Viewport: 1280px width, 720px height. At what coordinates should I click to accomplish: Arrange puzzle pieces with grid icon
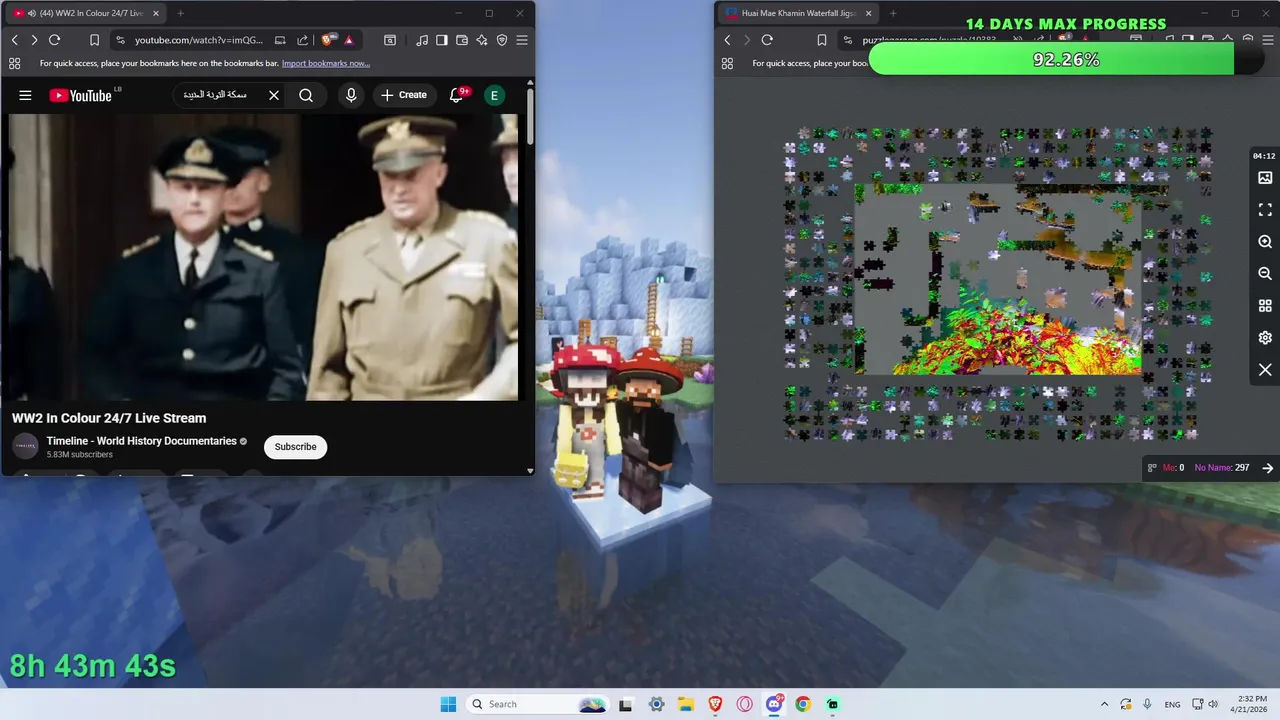(1265, 305)
